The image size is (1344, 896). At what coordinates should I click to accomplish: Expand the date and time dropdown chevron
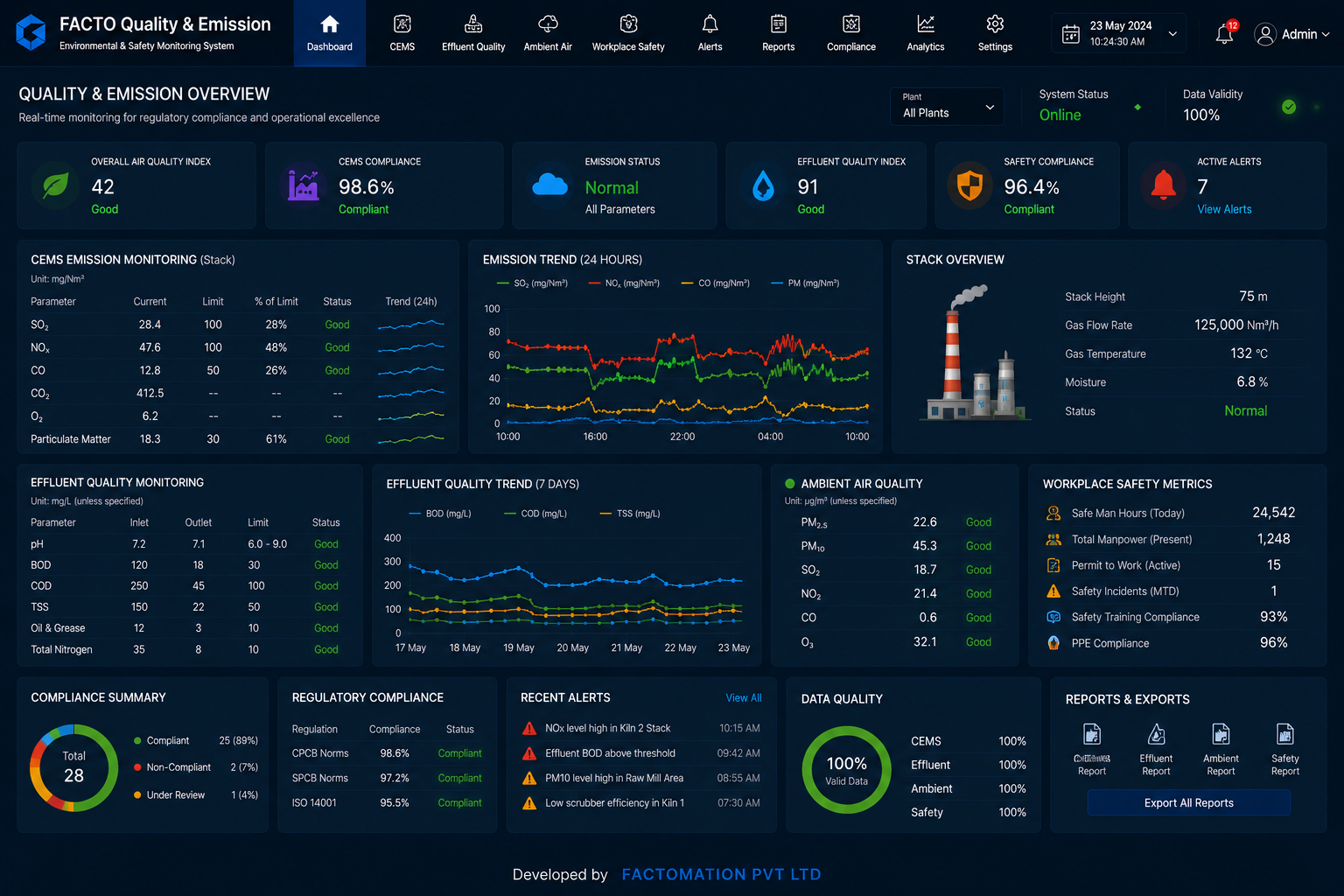1172,34
